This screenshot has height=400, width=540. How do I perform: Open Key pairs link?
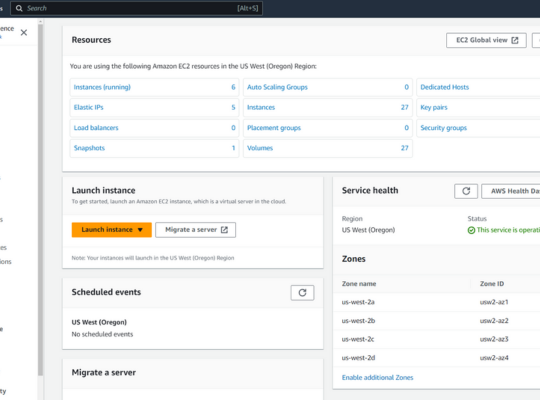pyautogui.click(x=434, y=107)
